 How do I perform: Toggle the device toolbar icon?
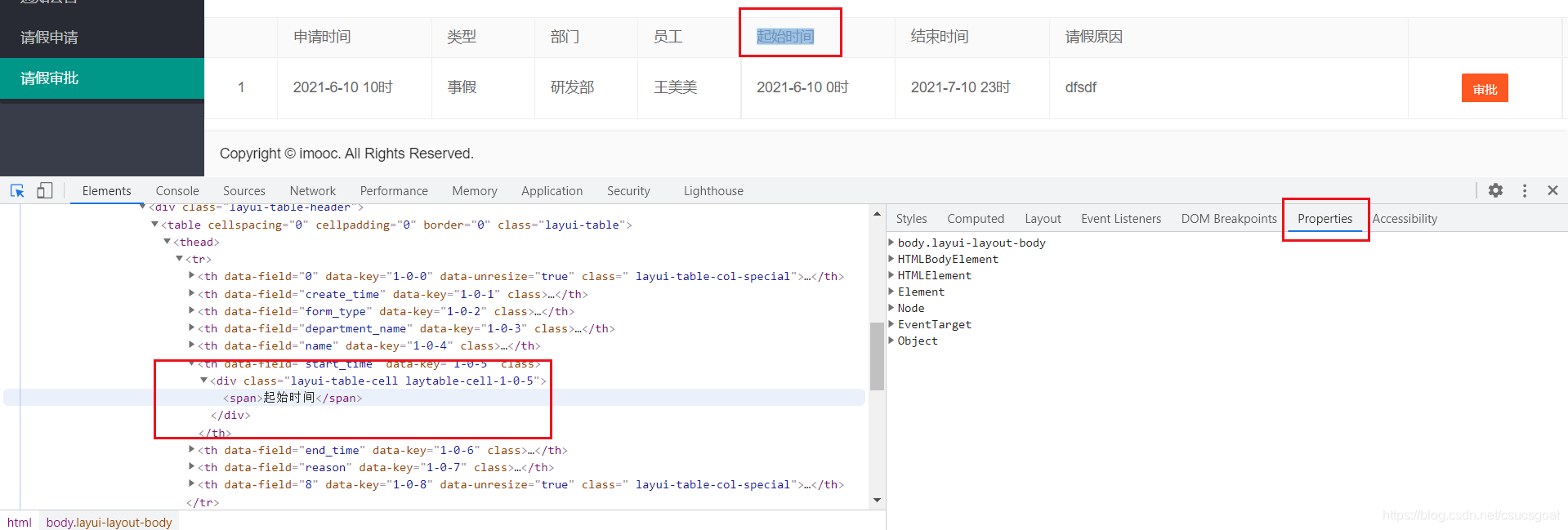[x=45, y=190]
